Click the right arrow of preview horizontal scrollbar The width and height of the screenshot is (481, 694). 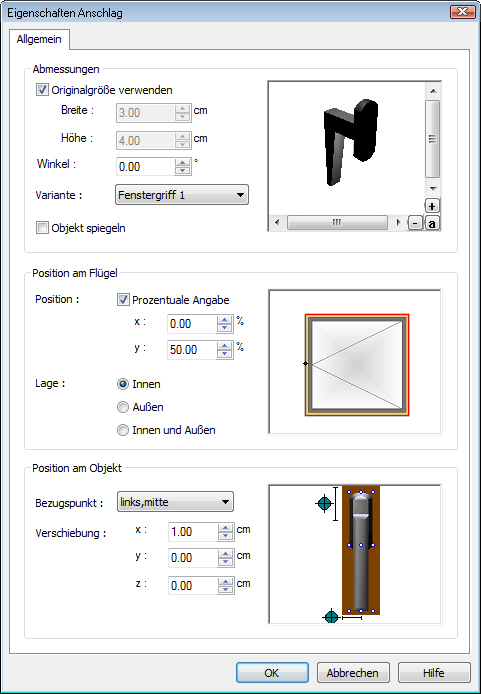click(x=398, y=222)
